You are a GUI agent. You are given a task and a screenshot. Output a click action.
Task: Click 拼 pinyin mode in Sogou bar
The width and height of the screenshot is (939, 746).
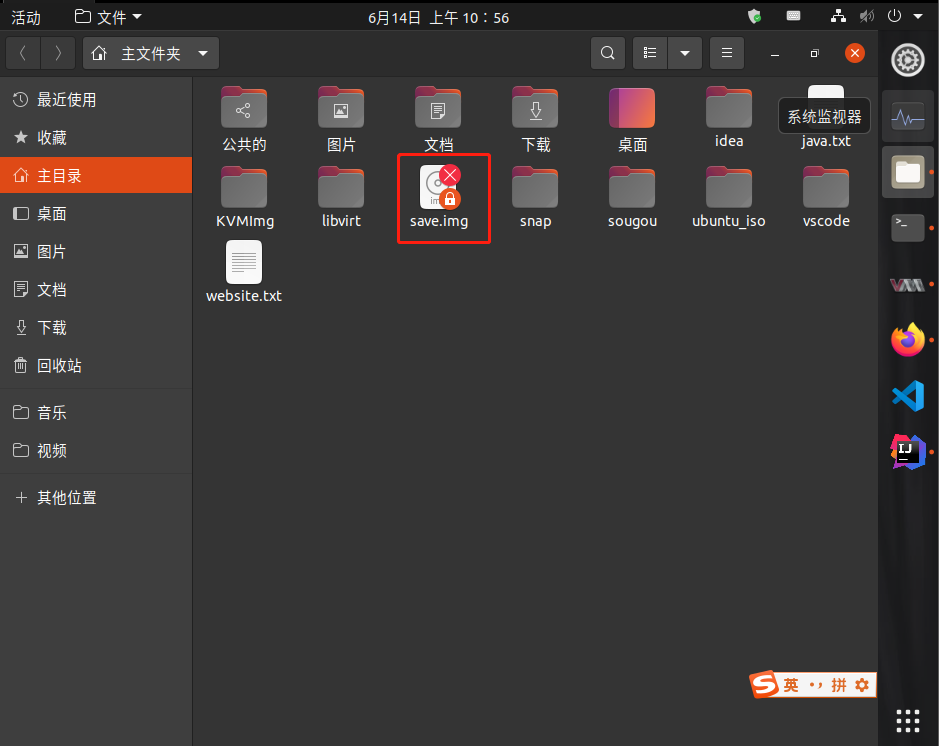[x=838, y=685]
